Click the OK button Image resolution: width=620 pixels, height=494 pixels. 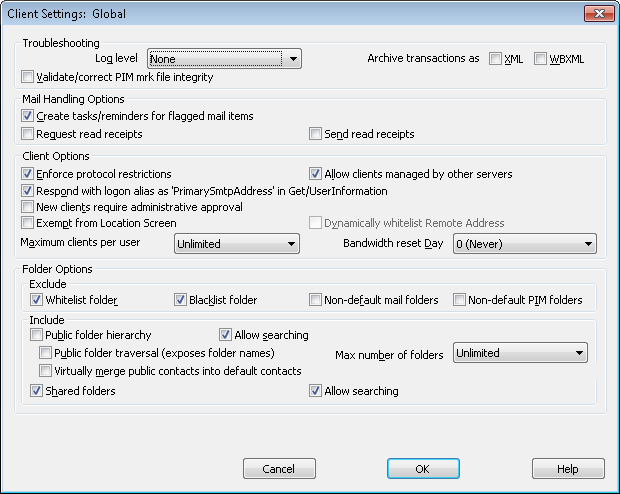click(x=422, y=469)
